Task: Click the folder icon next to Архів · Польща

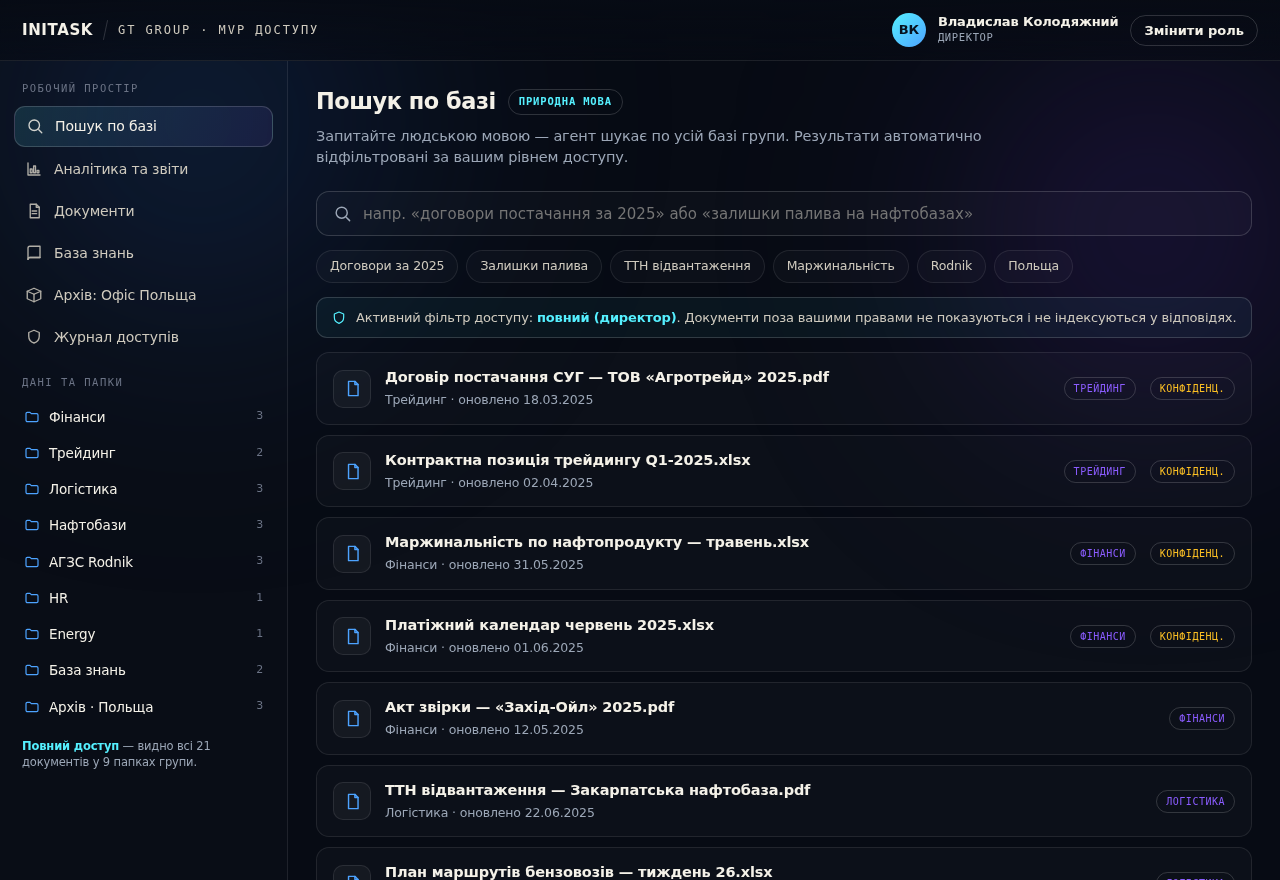Action: click(x=32, y=707)
